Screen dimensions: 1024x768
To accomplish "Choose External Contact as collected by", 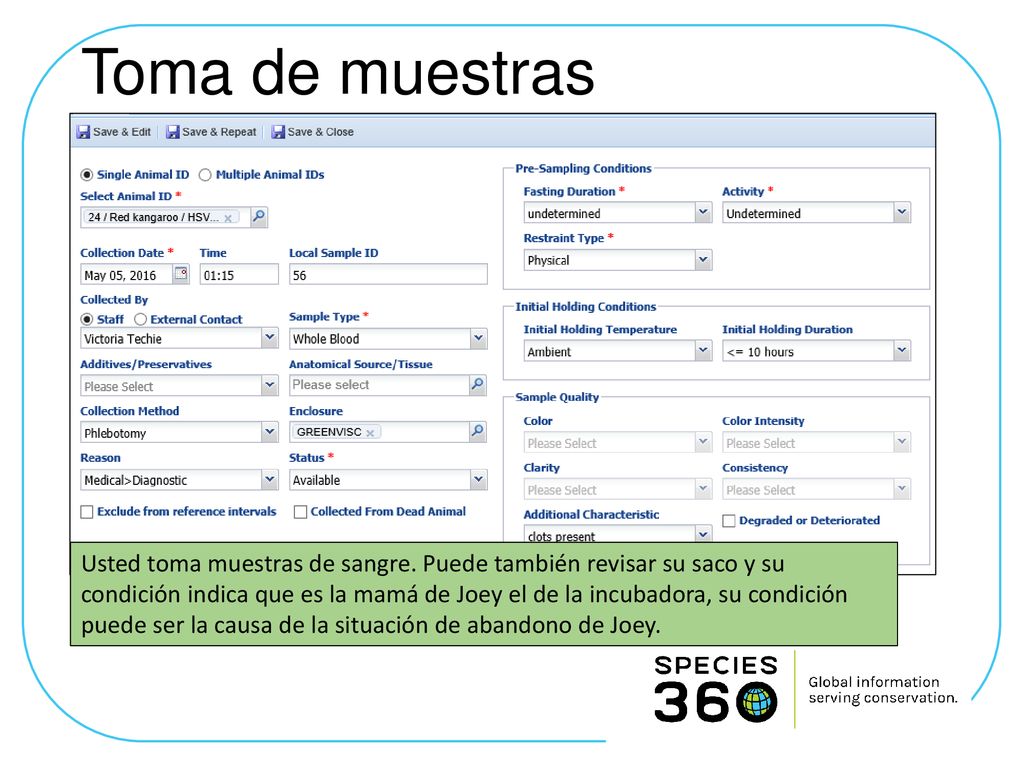I will (x=140, y=319).
